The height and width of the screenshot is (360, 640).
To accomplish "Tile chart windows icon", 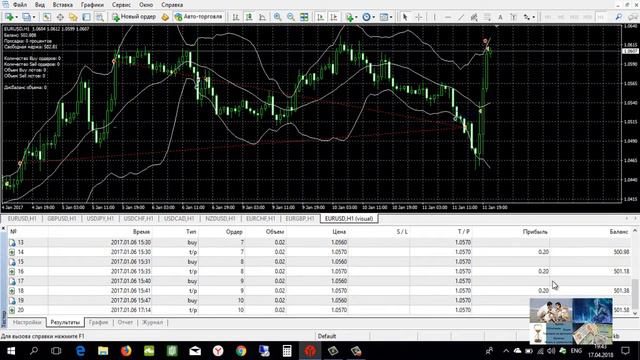I will tap(304, 17).
